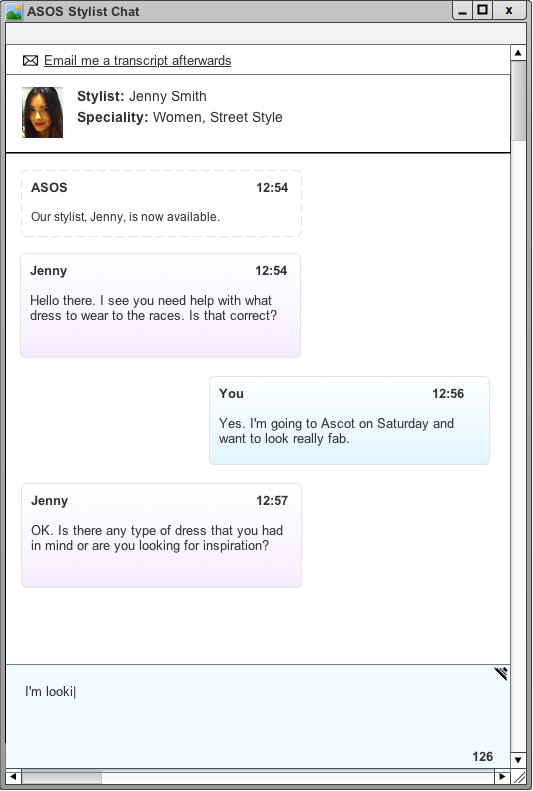Click the resize handle icon in the message box
Viewport: 533px width, 791px height.
[x=501, y=673]
